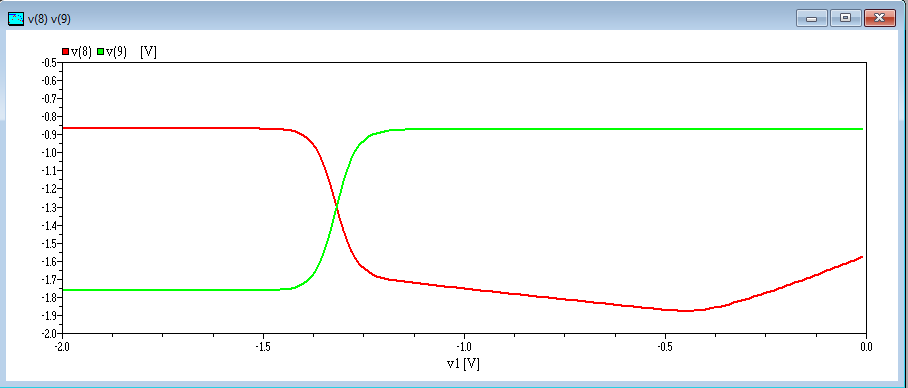Click the green v(9) legend swatch
The image size is (908, 388).
(x=101, y=52)
